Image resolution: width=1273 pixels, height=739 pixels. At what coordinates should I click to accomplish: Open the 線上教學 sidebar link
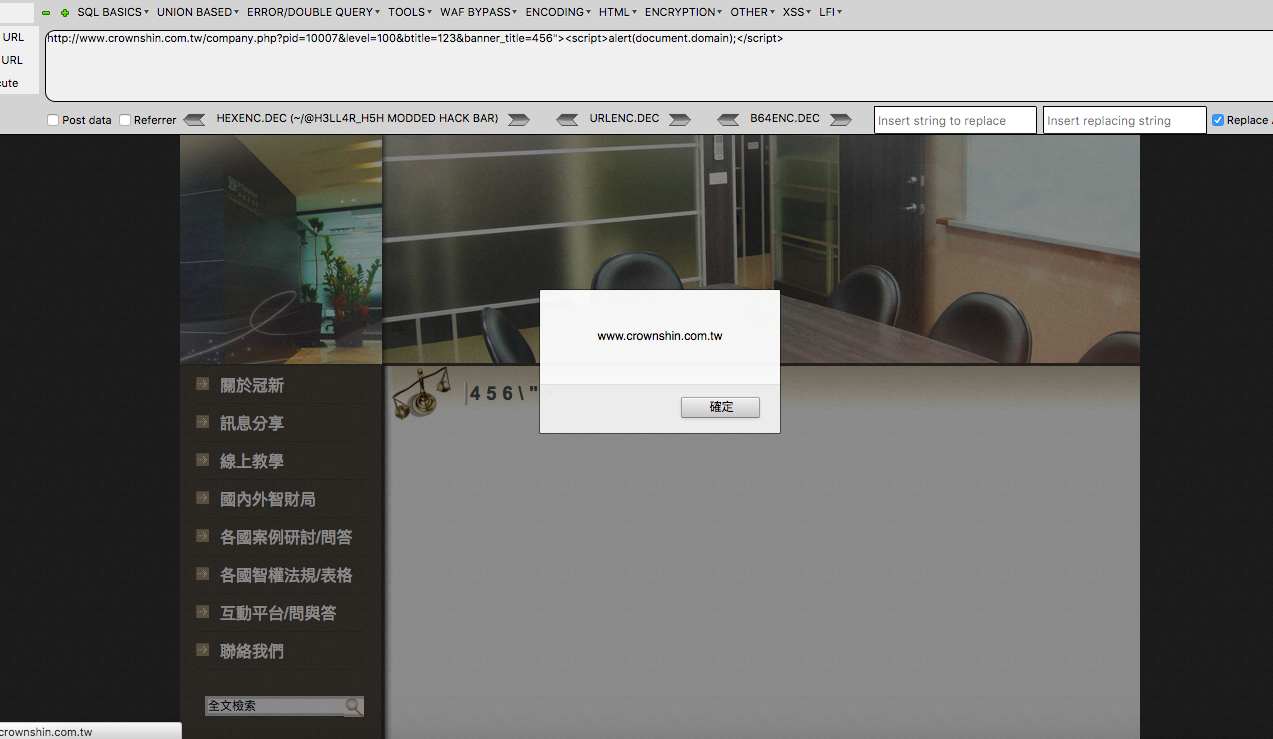click(252, 462)
